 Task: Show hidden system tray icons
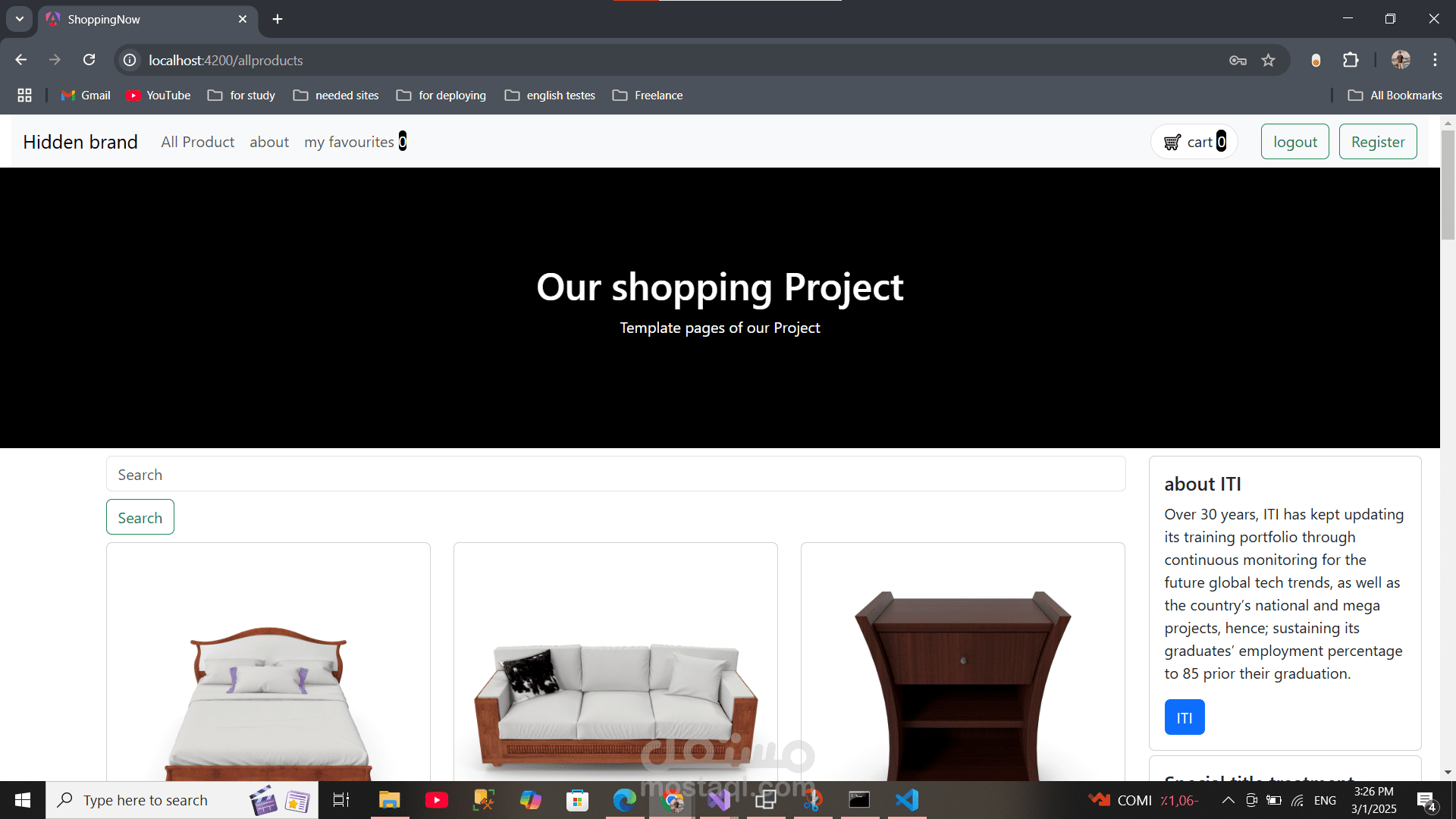[x=1228, y=800]
